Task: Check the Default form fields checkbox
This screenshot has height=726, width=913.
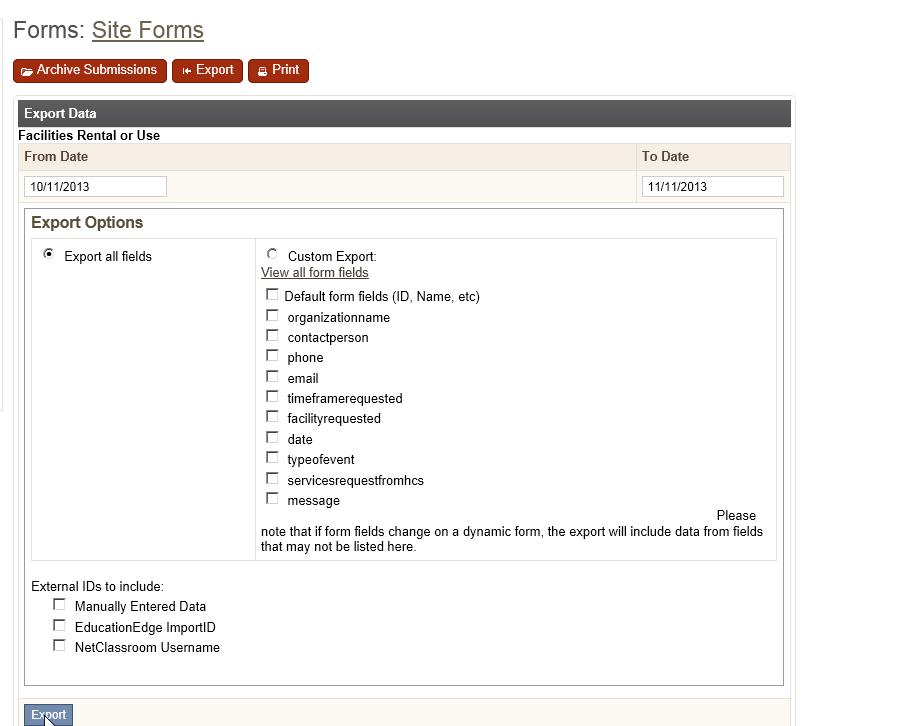Action: (x=272, y=295)
